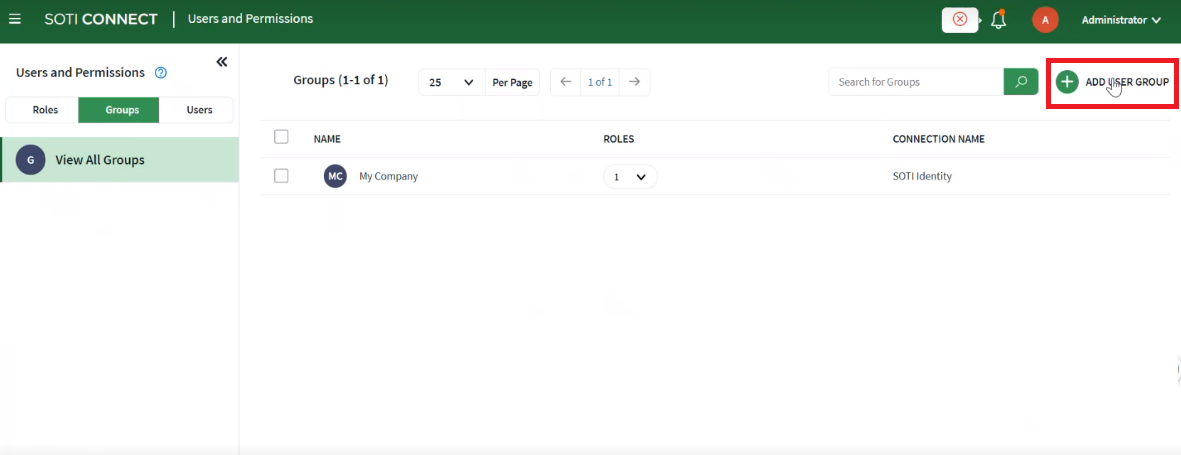Go to next page arrow
Viewport: 1181px width, 455px height.
634,82
